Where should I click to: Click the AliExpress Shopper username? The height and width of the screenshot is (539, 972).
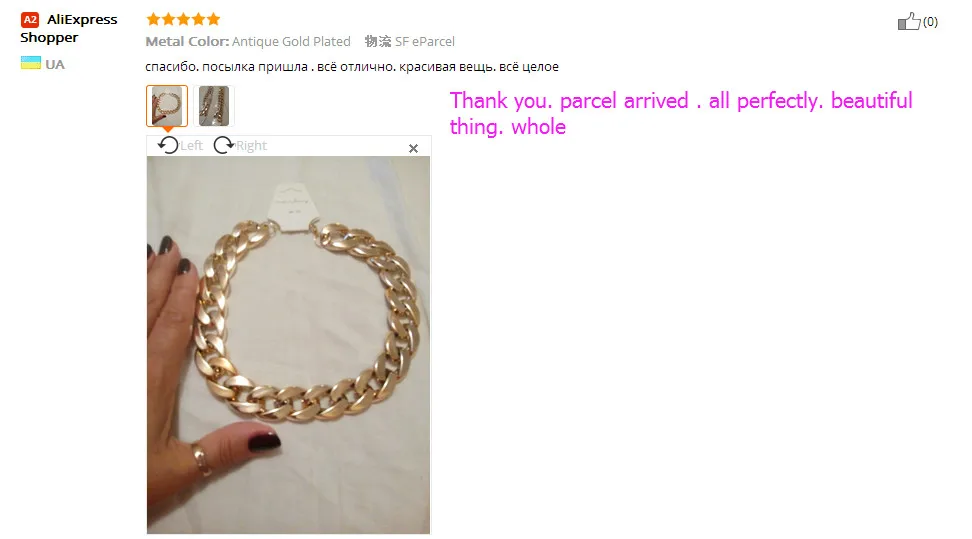pyautogui.click(x=69, y=29)
